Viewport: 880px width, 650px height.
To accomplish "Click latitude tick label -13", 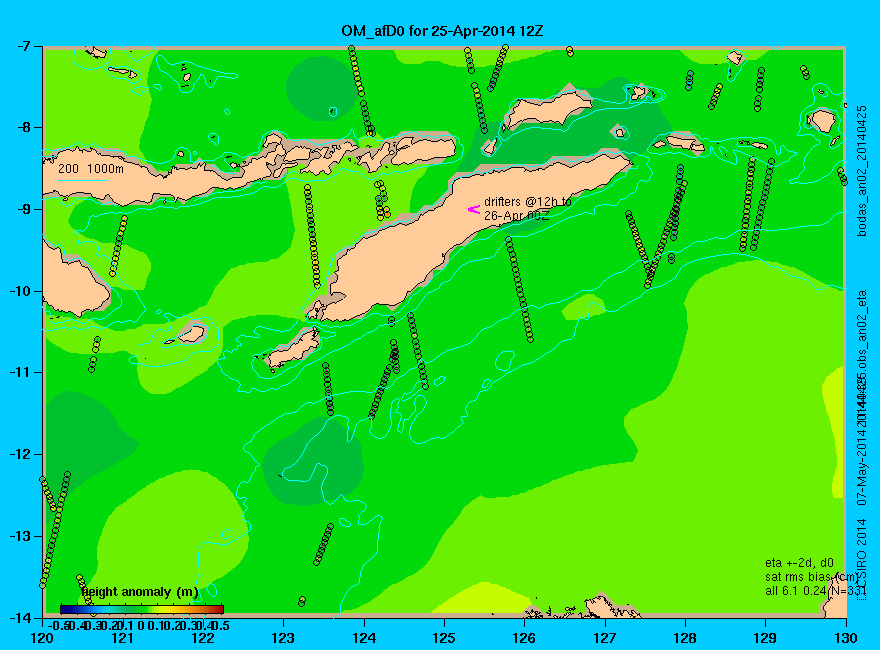I will click(21, 537).
